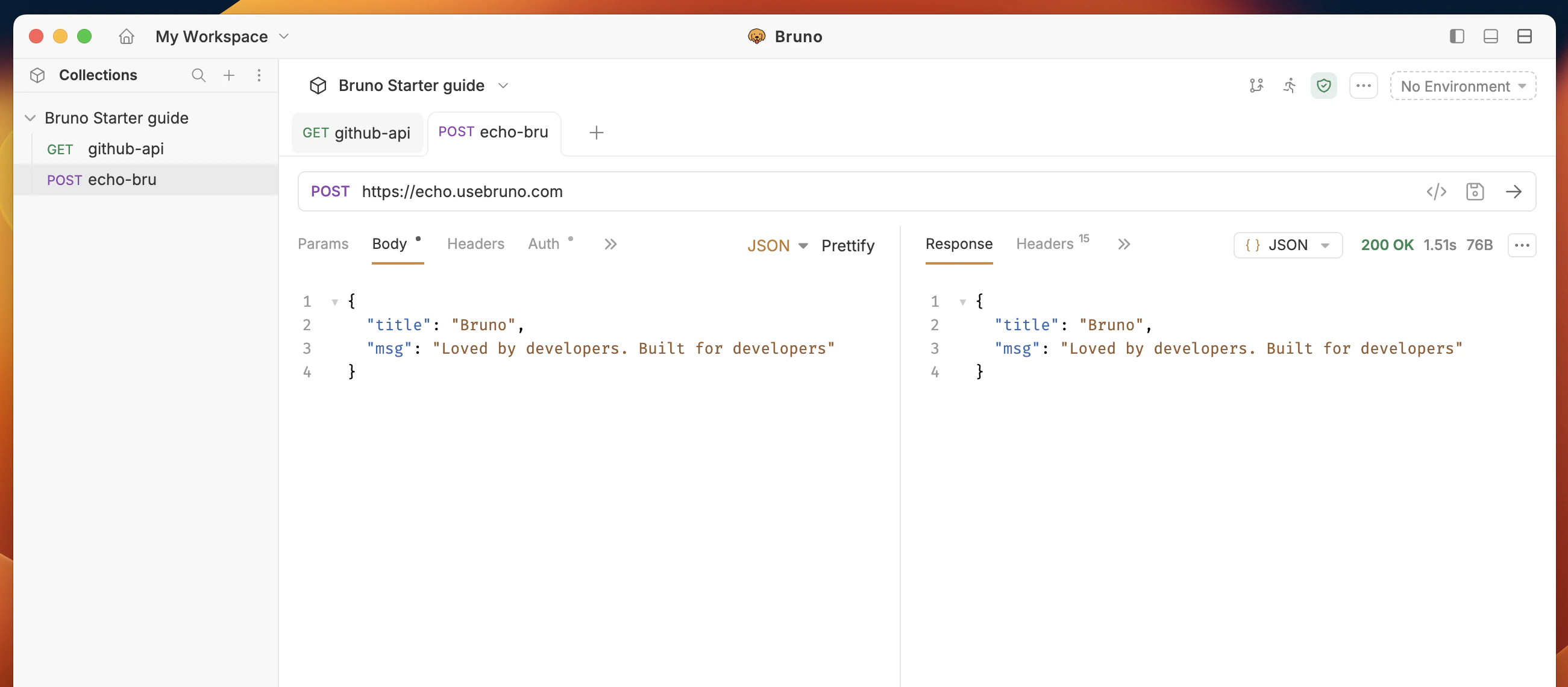
Task: Toggle the bottom panel layout view
Action: click(1490, 37)
